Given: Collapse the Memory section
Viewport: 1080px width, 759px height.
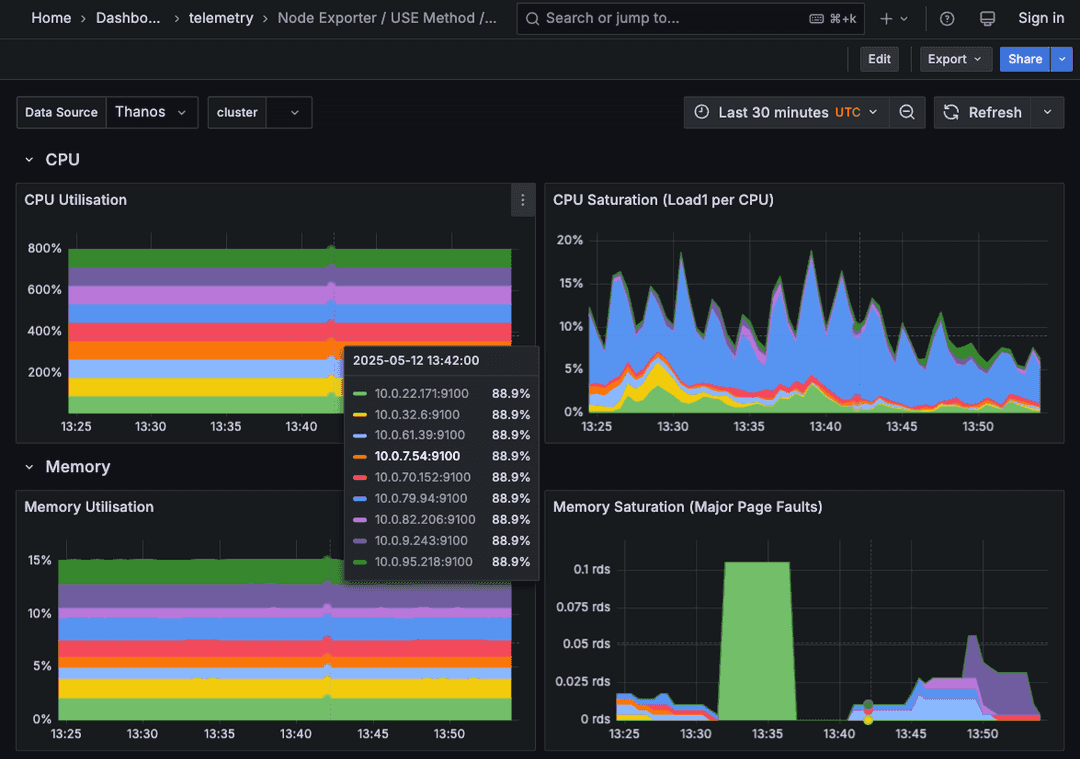Looking at the screenshot, I should point(27,466).
